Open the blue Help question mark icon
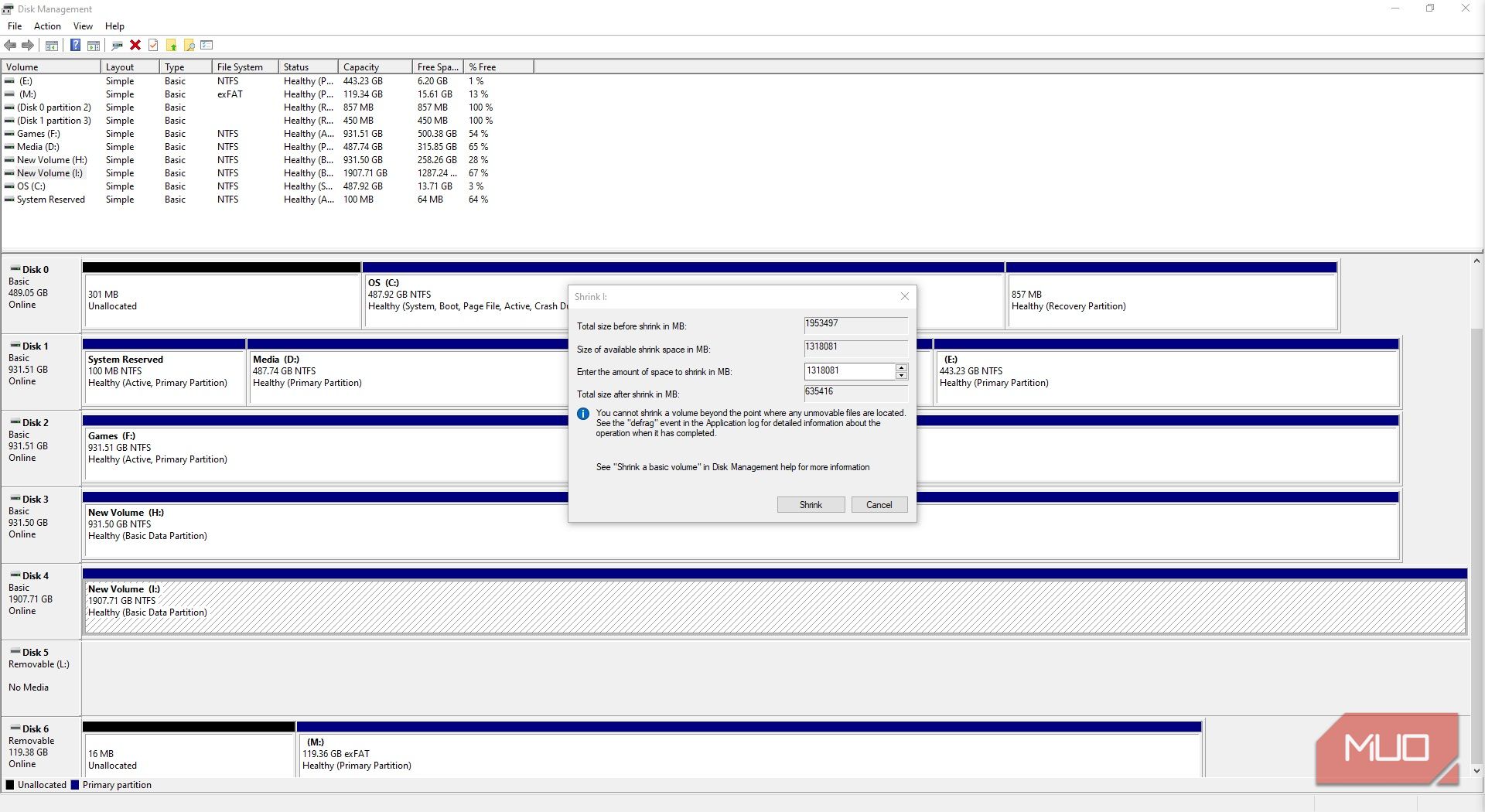The width and height of the screenshot is (1485, 812). pos(75,45)
